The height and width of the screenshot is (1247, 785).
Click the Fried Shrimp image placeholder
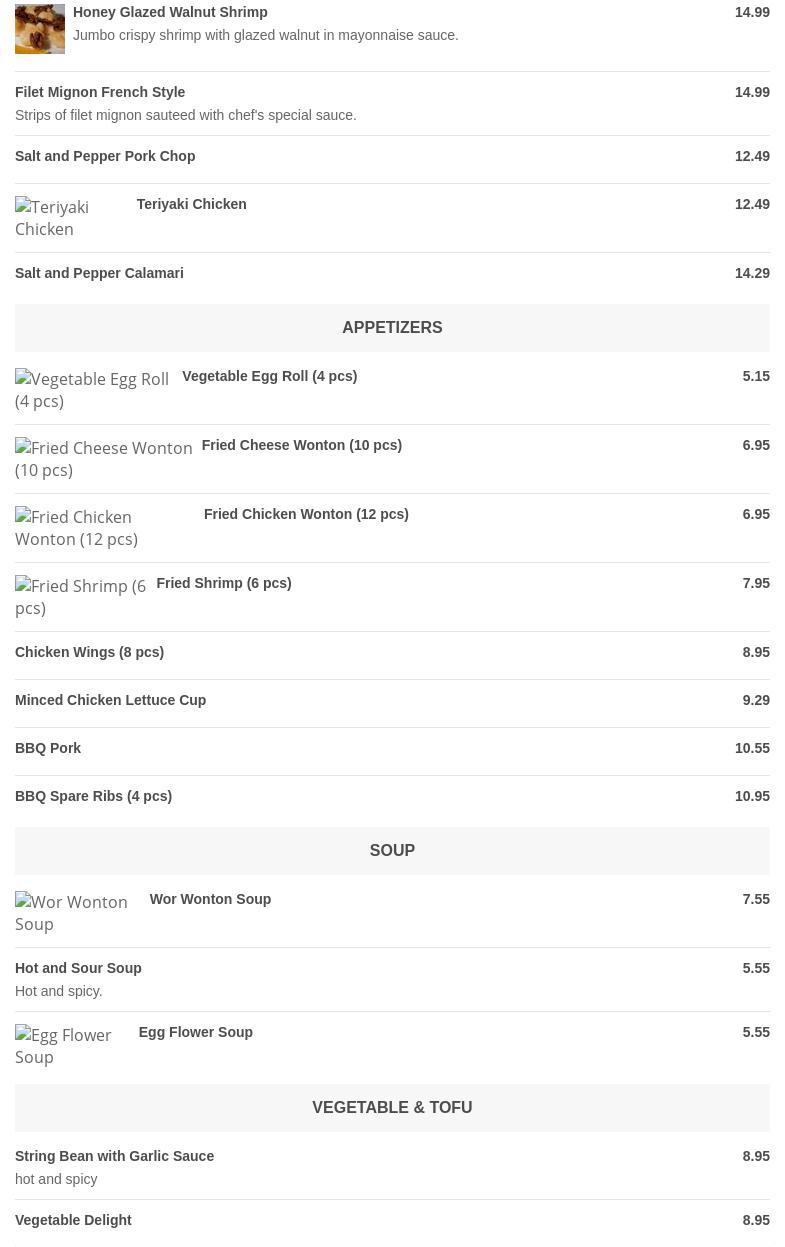point(80,597)
